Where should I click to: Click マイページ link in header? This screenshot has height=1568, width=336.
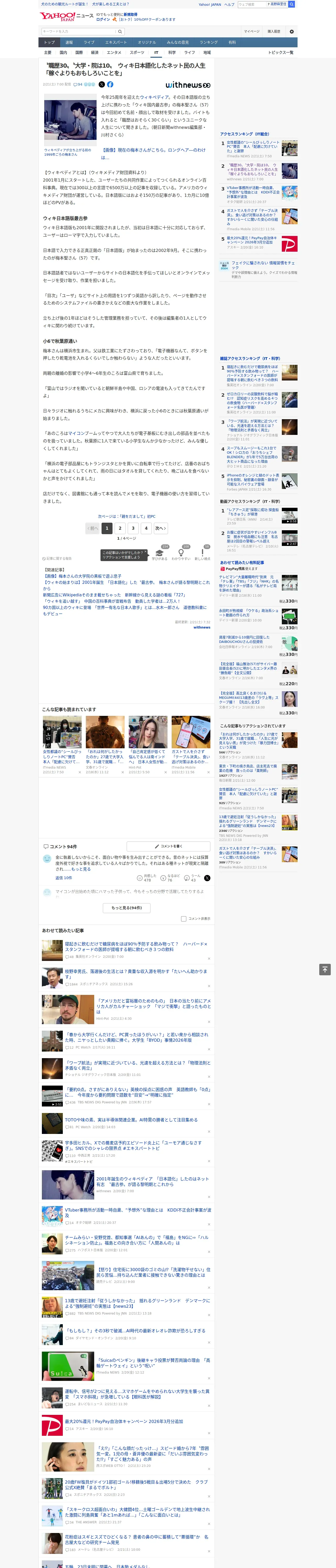point(252,32)
